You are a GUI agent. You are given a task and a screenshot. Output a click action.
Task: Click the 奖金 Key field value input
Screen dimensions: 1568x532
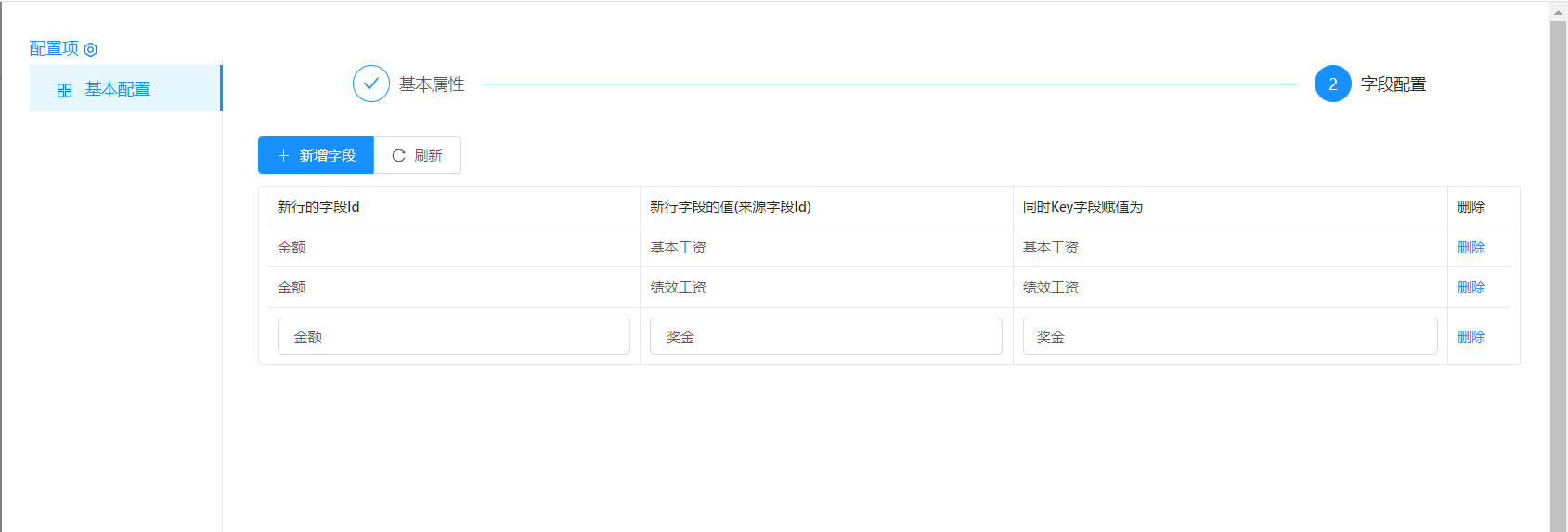[1229, 336]
